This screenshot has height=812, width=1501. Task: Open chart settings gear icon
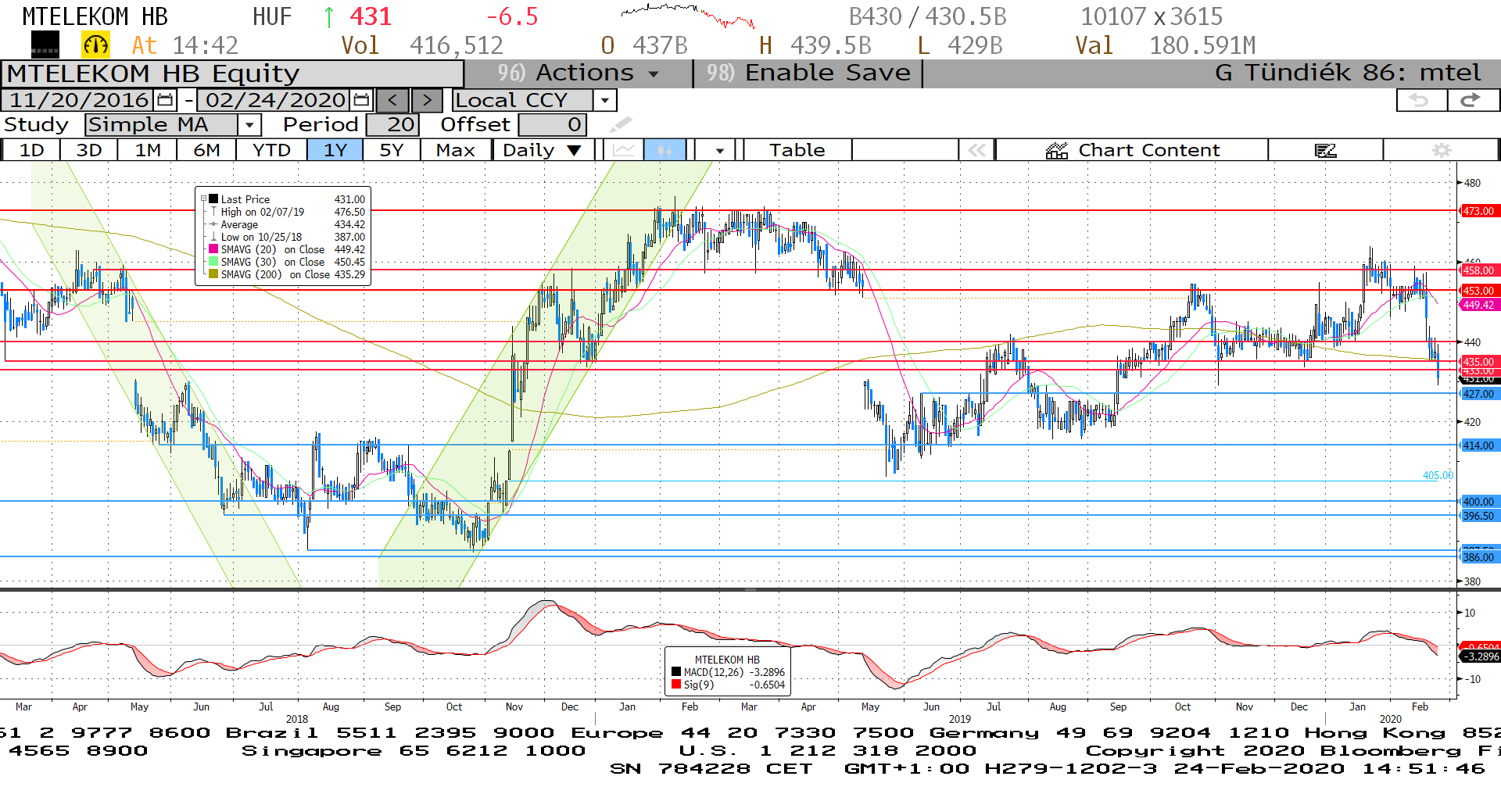point(1442,150)
